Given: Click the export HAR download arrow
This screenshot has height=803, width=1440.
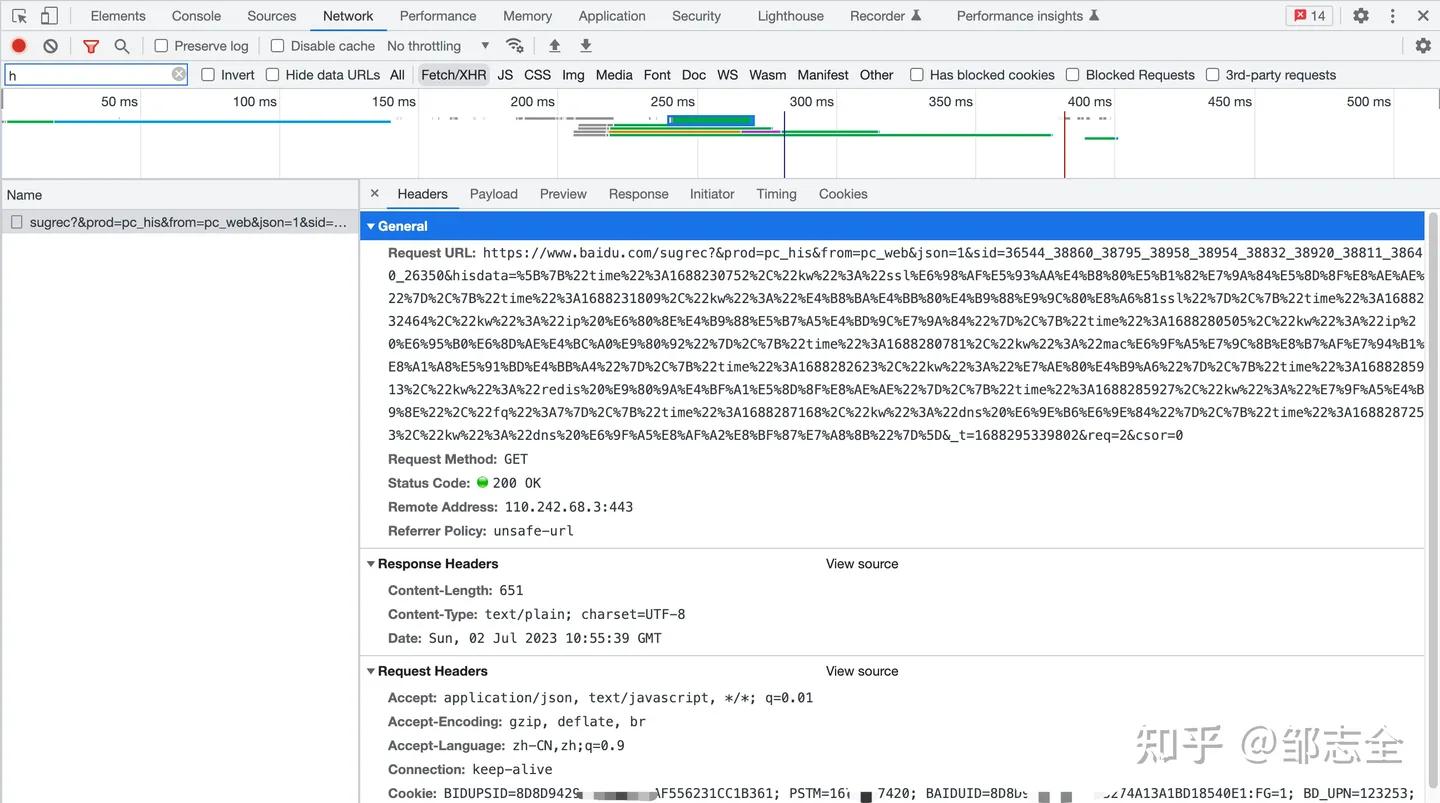Looking at the screenshot, I should click(x=586, y=46).
